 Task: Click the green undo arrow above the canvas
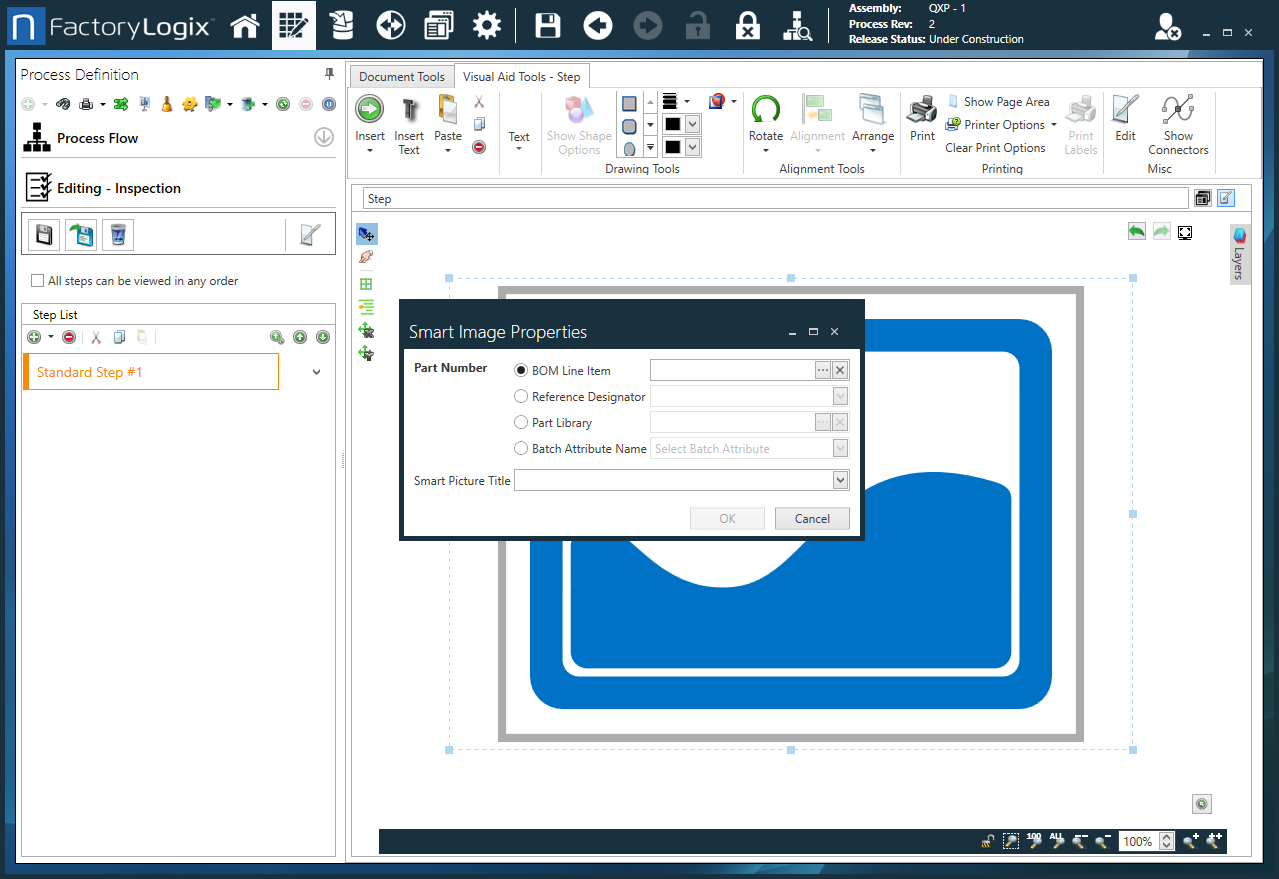[x=1136, y=231]
